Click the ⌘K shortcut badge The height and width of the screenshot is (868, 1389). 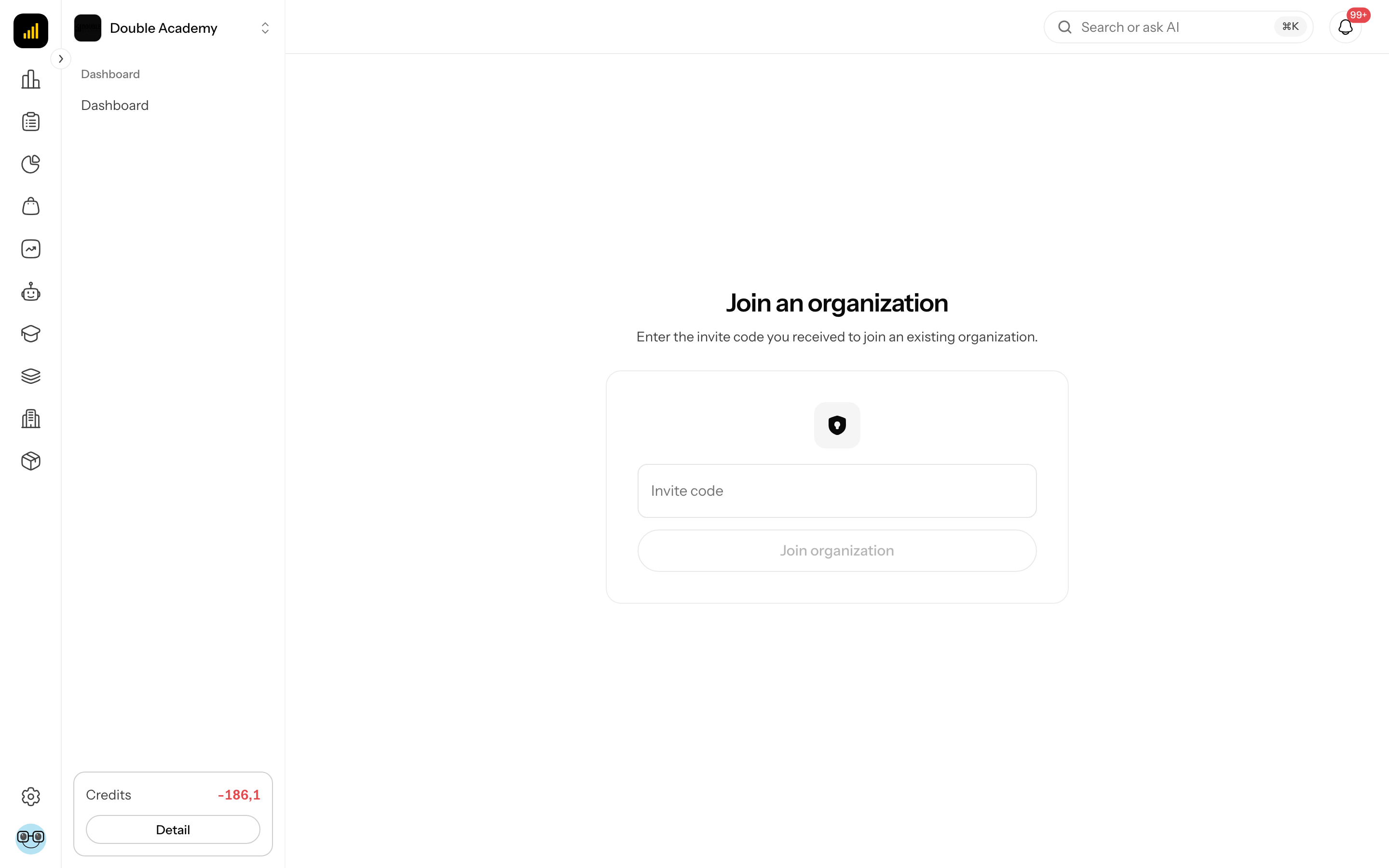(1290, 27)
